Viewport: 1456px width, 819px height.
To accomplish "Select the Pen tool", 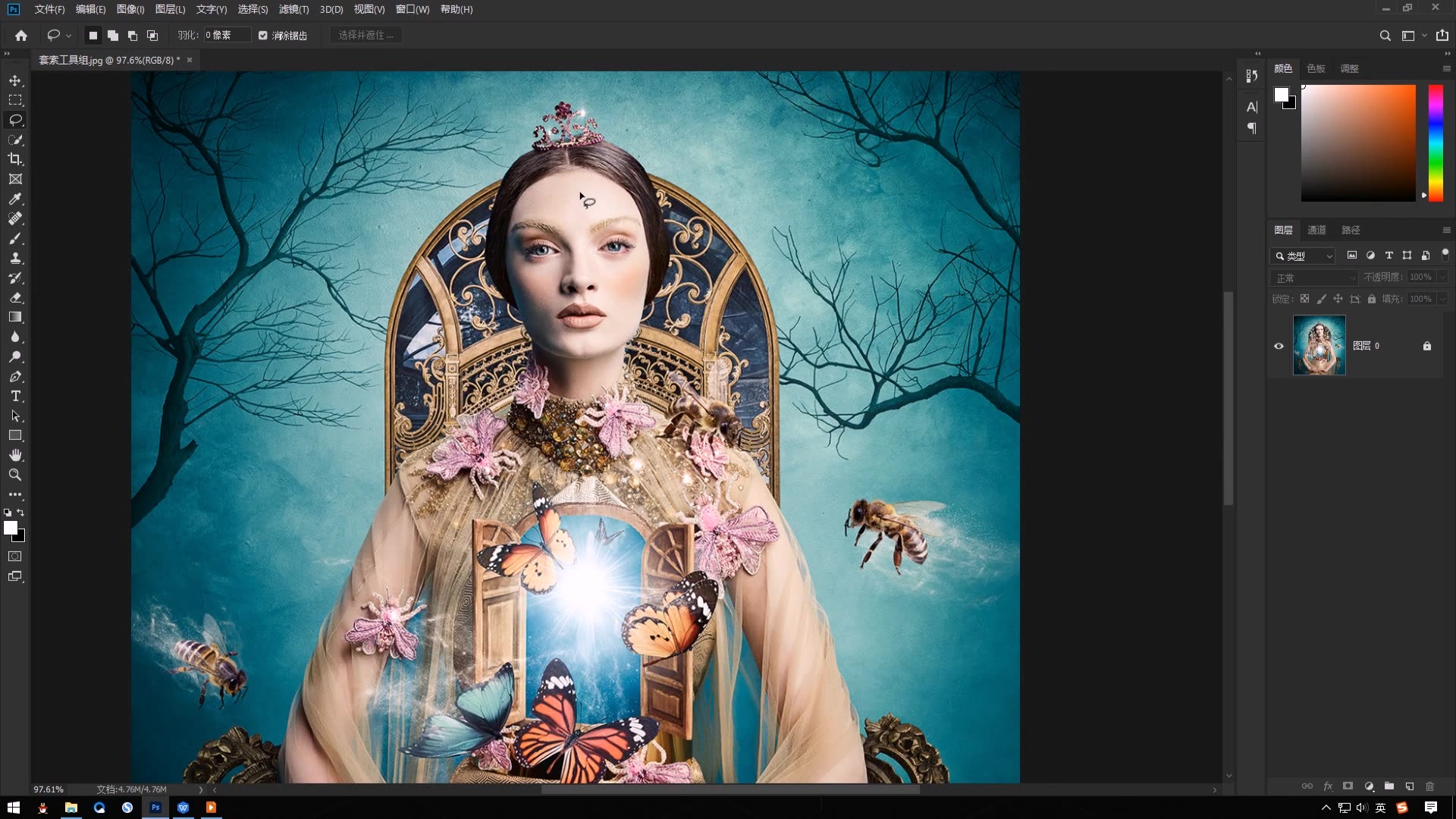I will click(15, 376).
